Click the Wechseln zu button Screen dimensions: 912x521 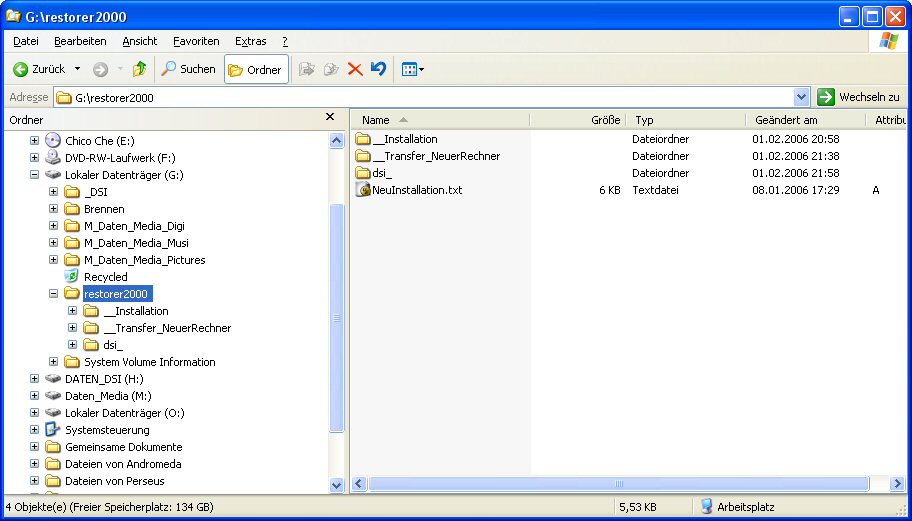pos(859,97)
